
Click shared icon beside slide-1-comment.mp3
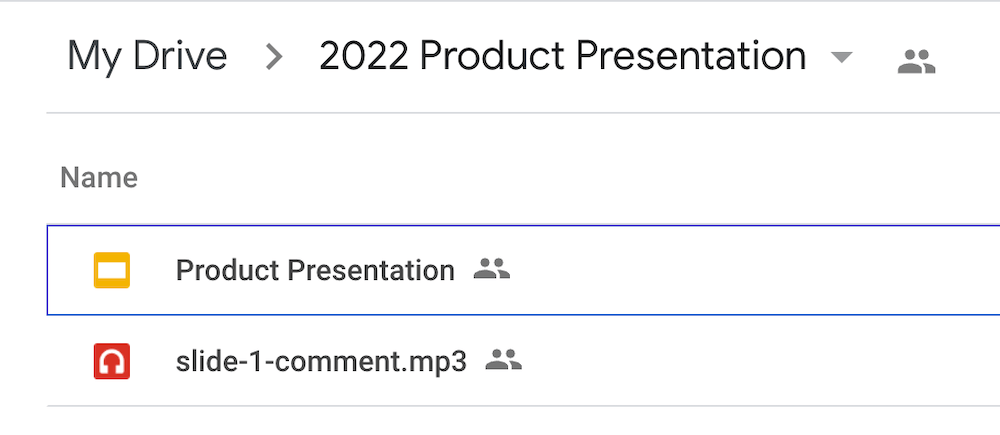[x=504, y=360]
